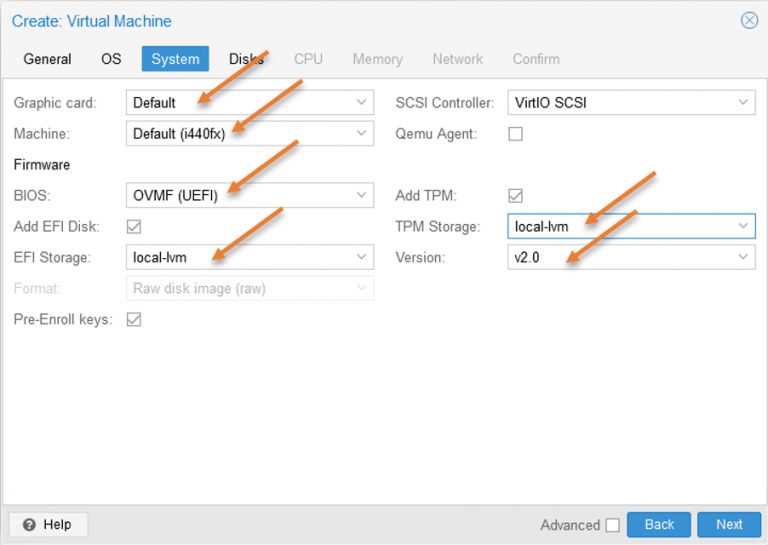Open the Machine type dropdown

click(x=361, y=133)
